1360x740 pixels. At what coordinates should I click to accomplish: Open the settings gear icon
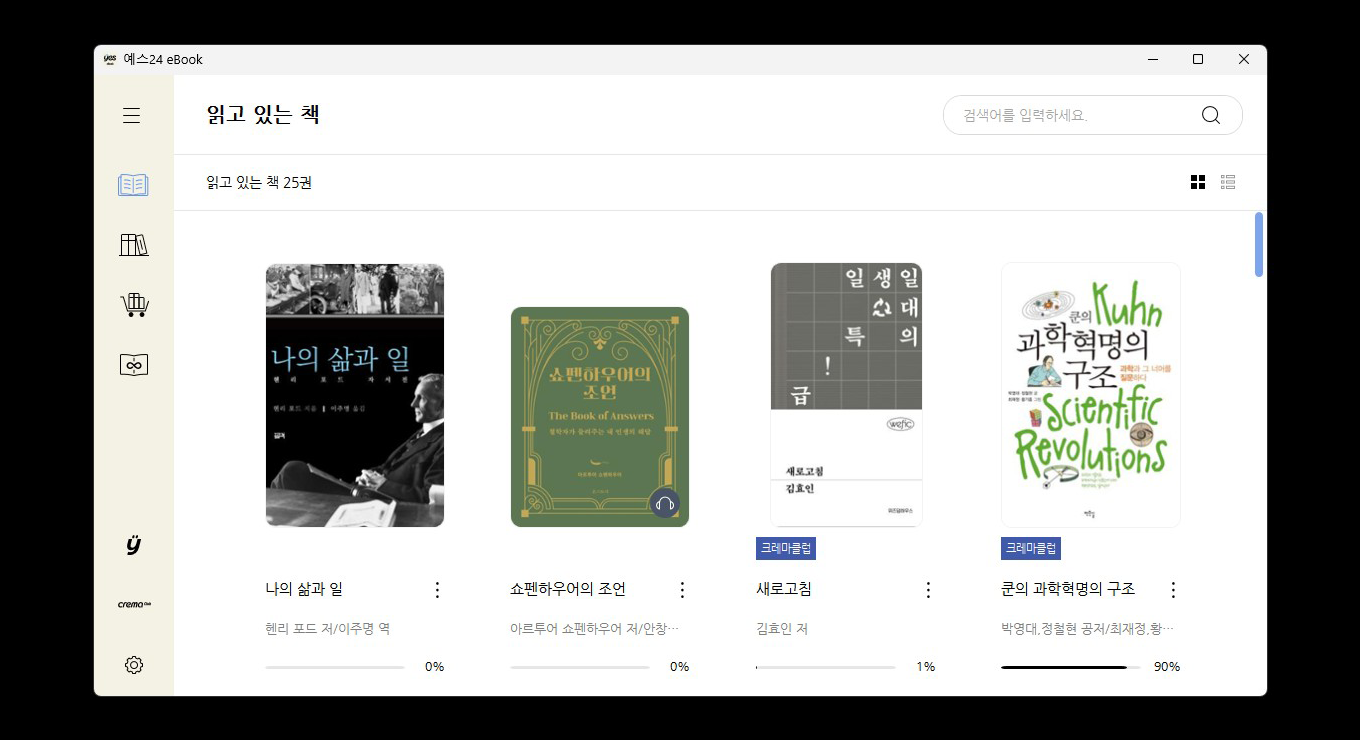[134, 665]
